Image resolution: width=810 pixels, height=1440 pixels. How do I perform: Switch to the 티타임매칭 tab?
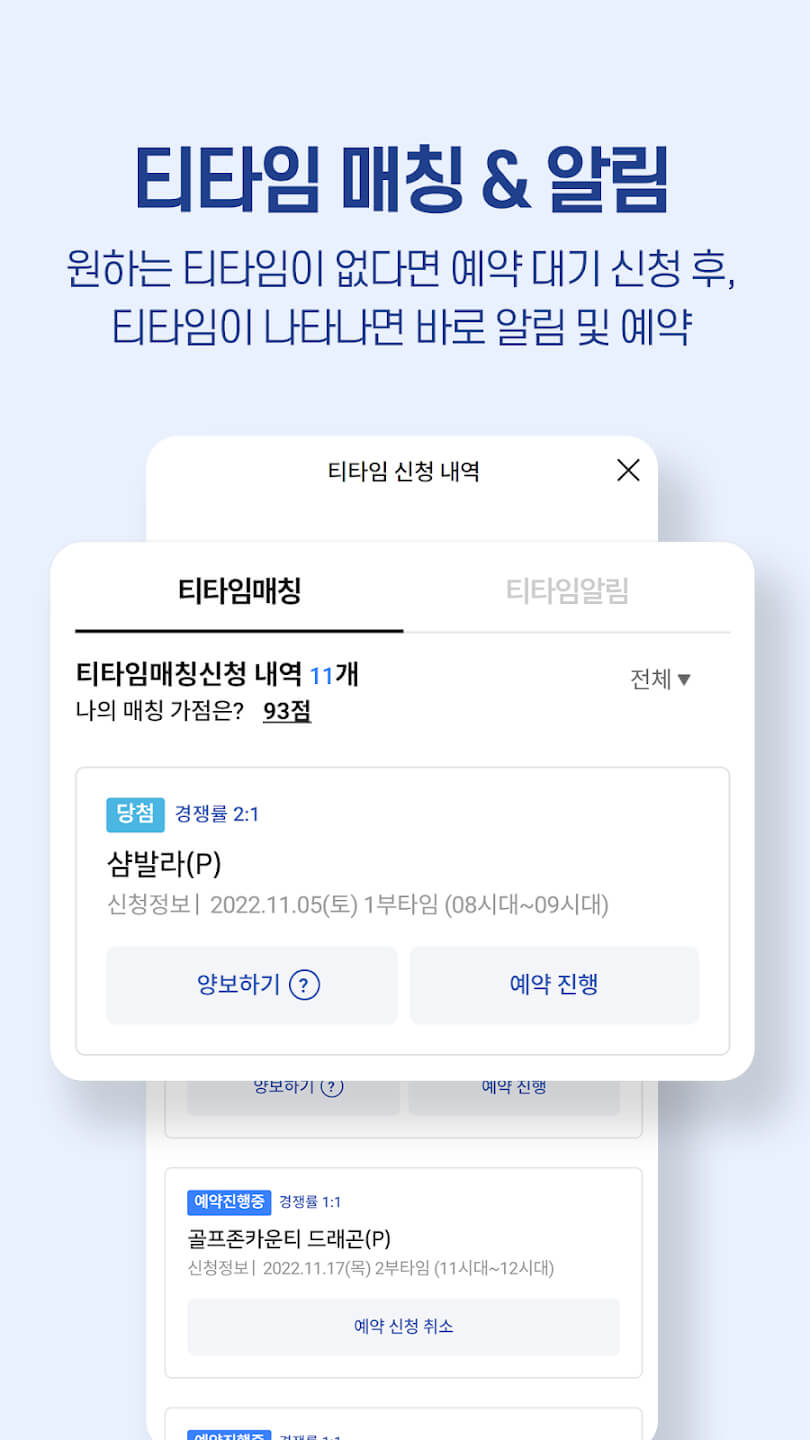pos(239,591)
